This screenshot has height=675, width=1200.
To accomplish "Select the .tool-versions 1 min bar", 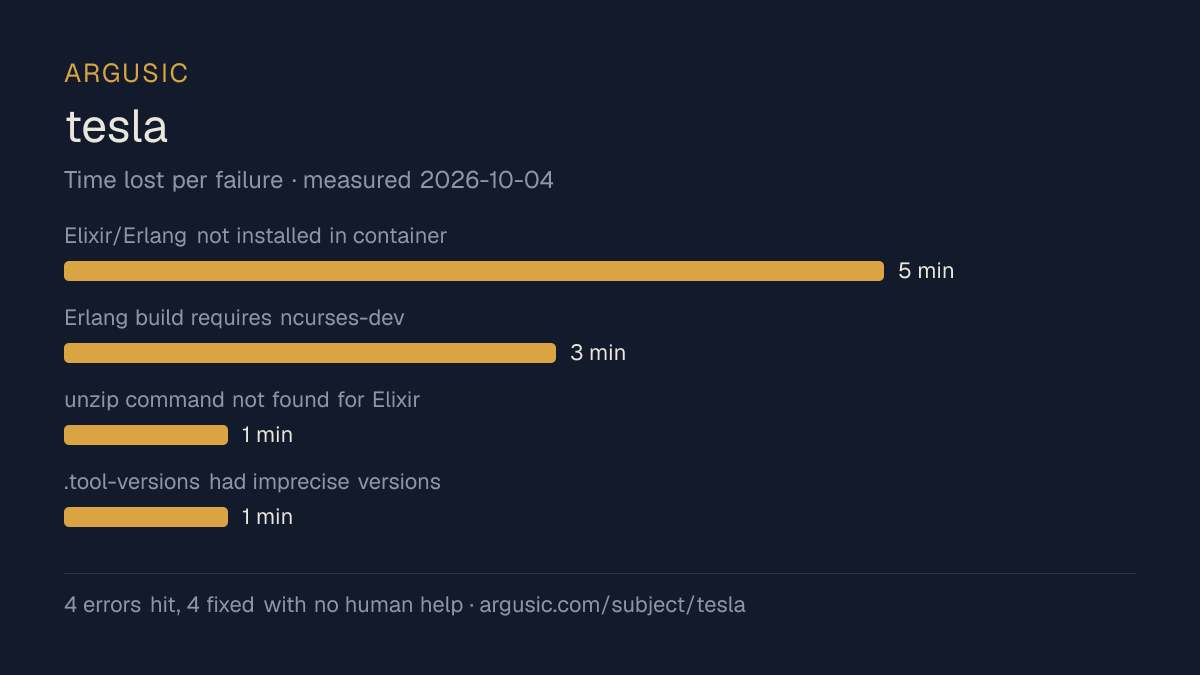I will 146,517.
